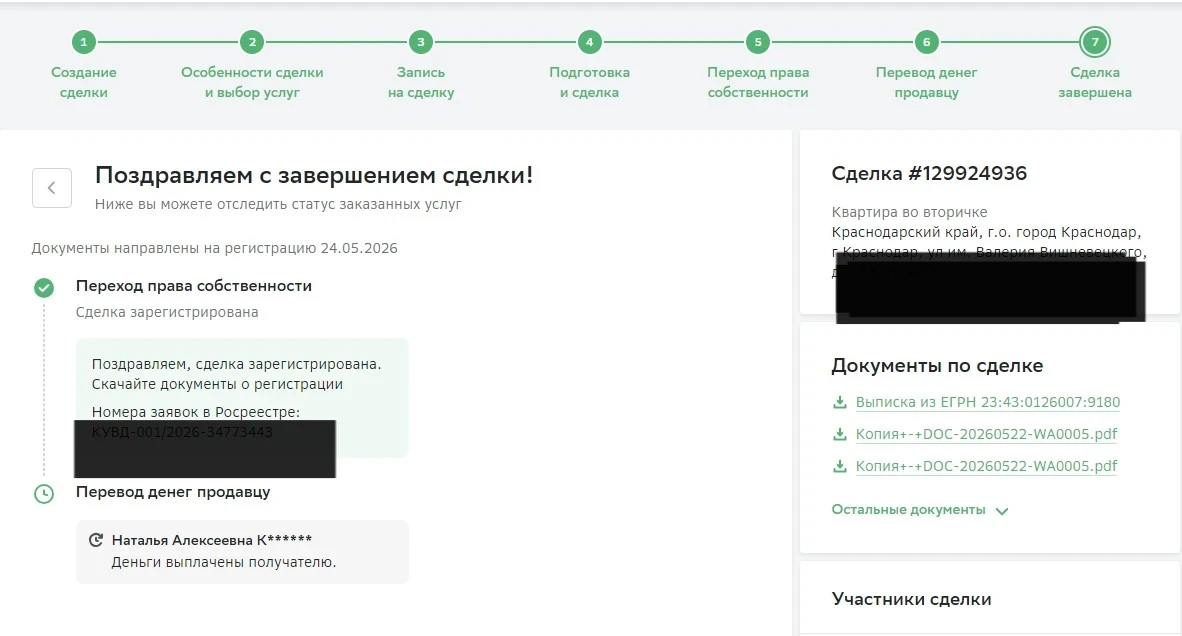This screenshot has width=1182, height=636.
Task: Click download icon for the first Копия PDF
Action: coord(839,434)
